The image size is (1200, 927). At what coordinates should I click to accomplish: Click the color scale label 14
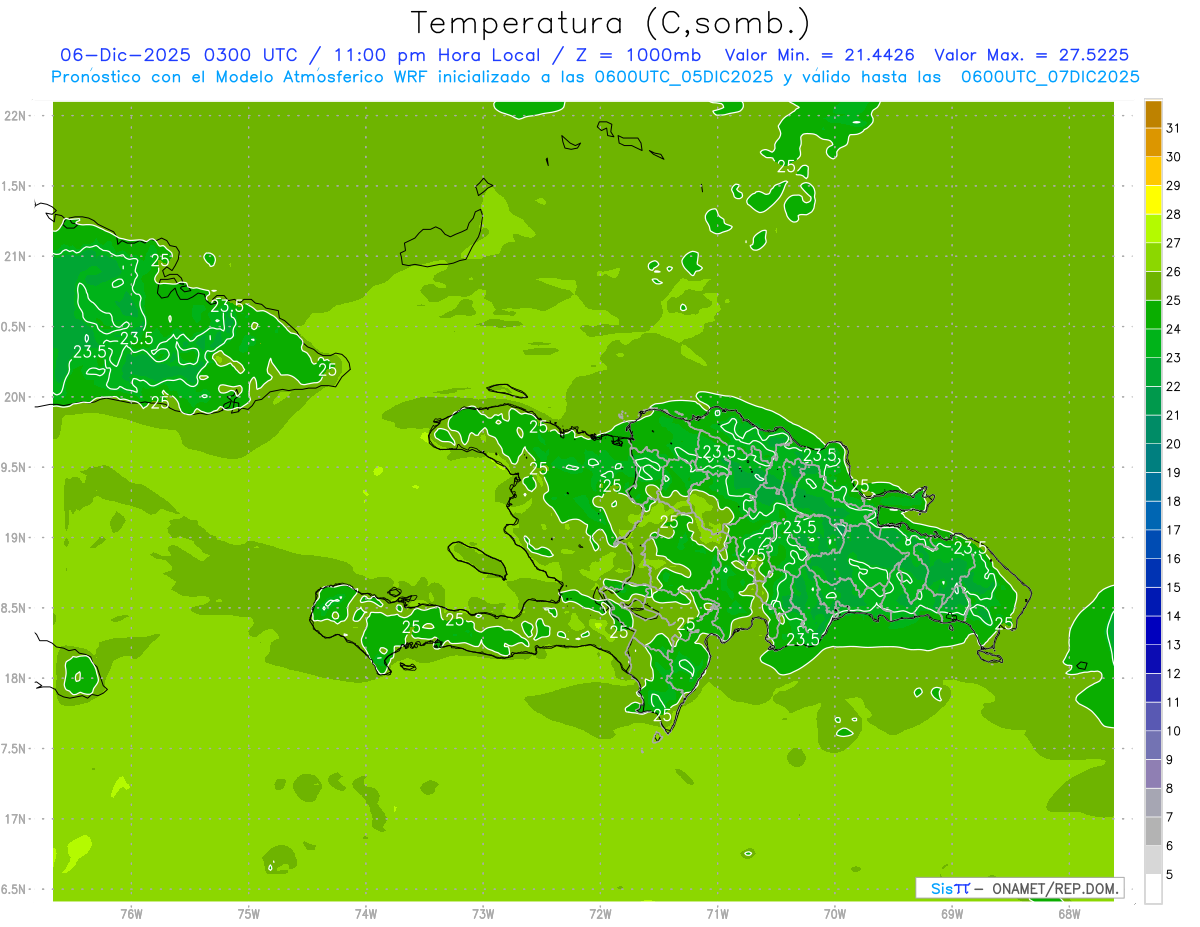[x=1173, y=616]
